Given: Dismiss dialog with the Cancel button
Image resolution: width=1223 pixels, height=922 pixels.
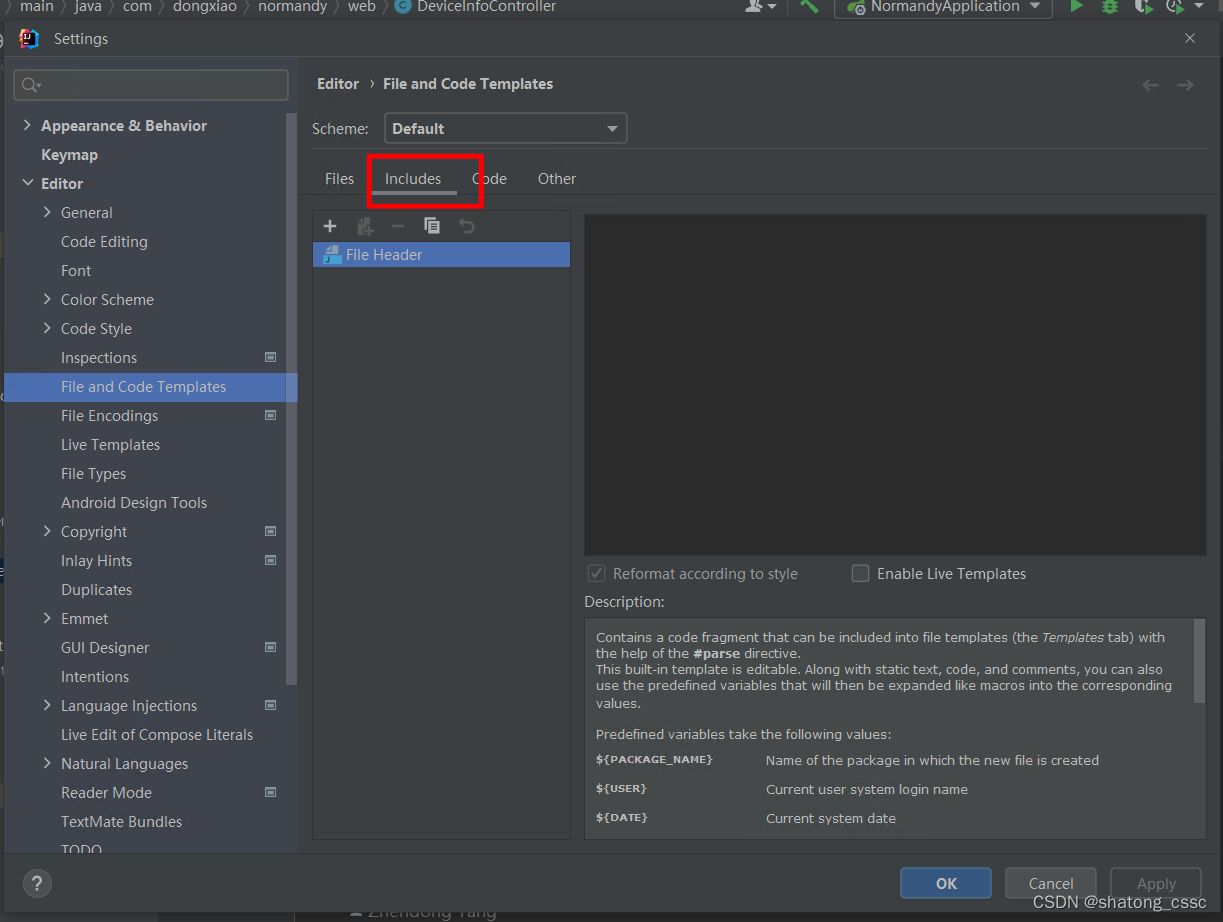Looking at the screenshot, I should (x=1051, y=883).
